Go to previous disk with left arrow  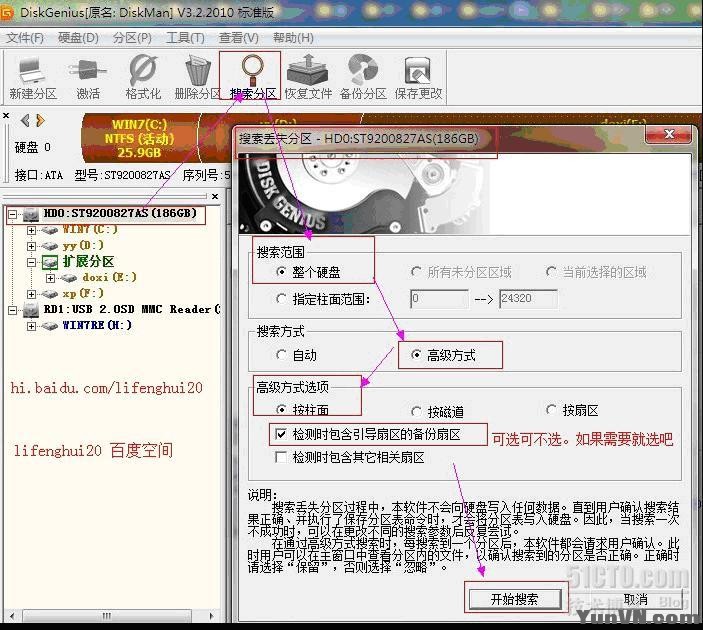click(x=25, y=120)
